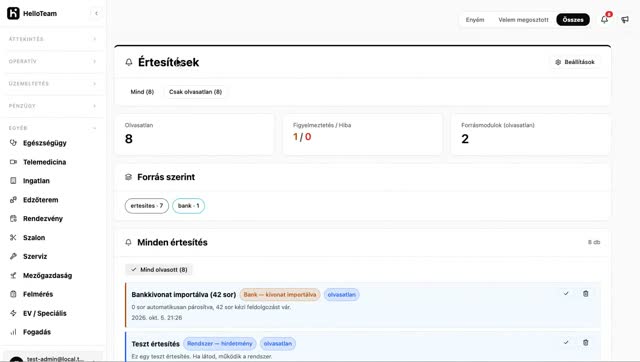Open Egészségügy module link
This screenshot has height=362, width=640.
tap(44, 143)
